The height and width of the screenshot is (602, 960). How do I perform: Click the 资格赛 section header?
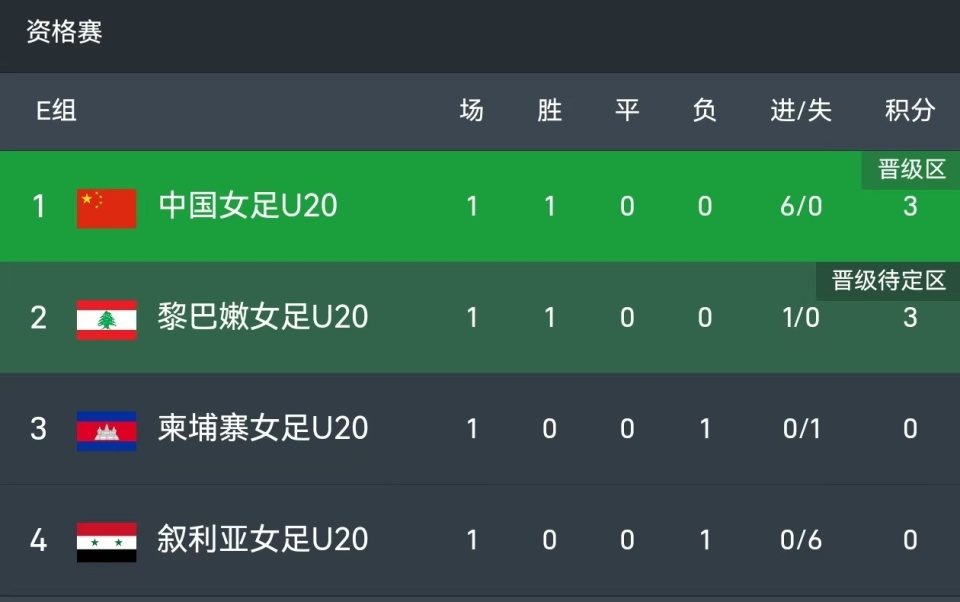coord(64,33)
